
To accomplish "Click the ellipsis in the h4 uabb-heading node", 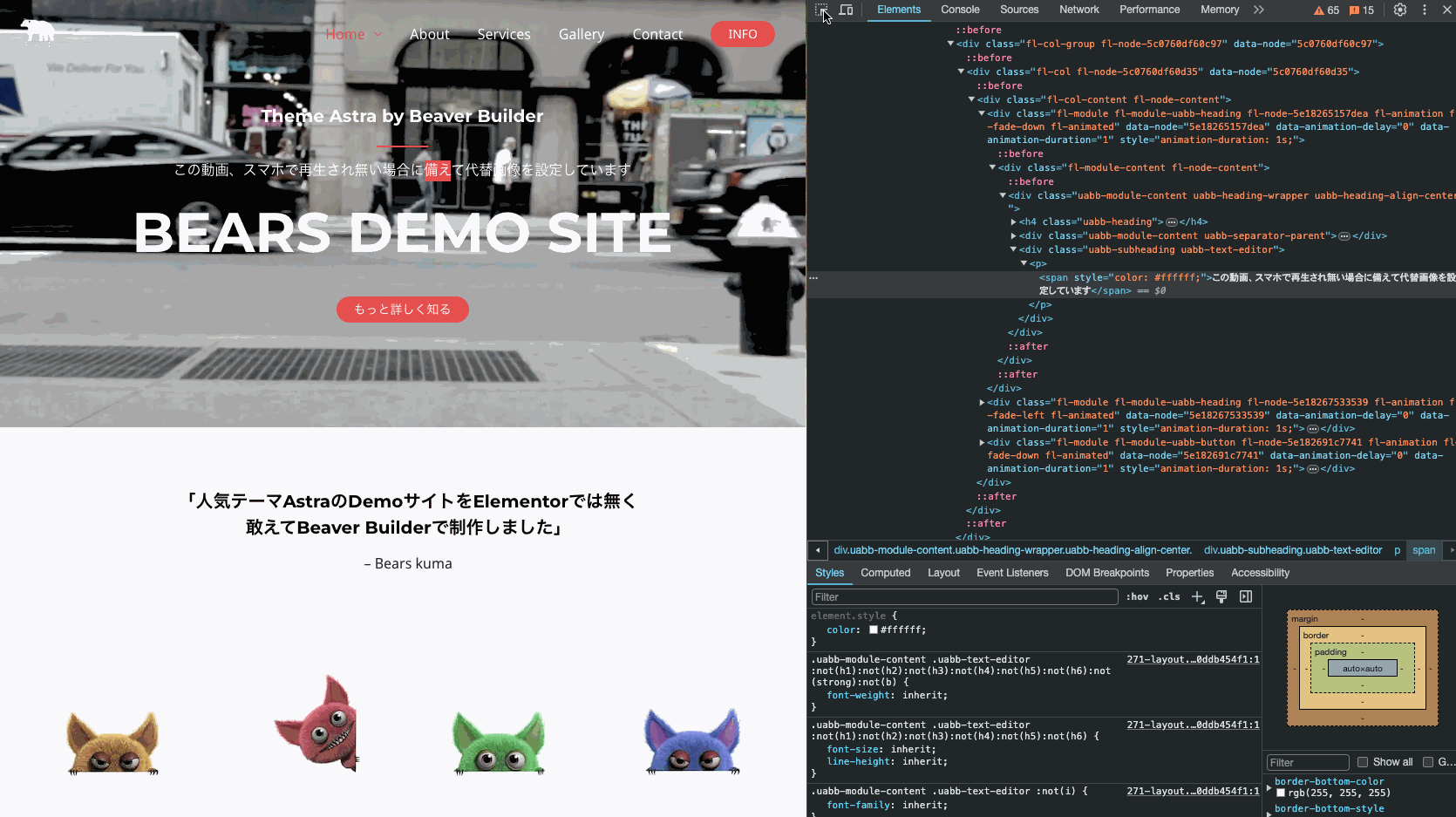I will point(1172,222).
